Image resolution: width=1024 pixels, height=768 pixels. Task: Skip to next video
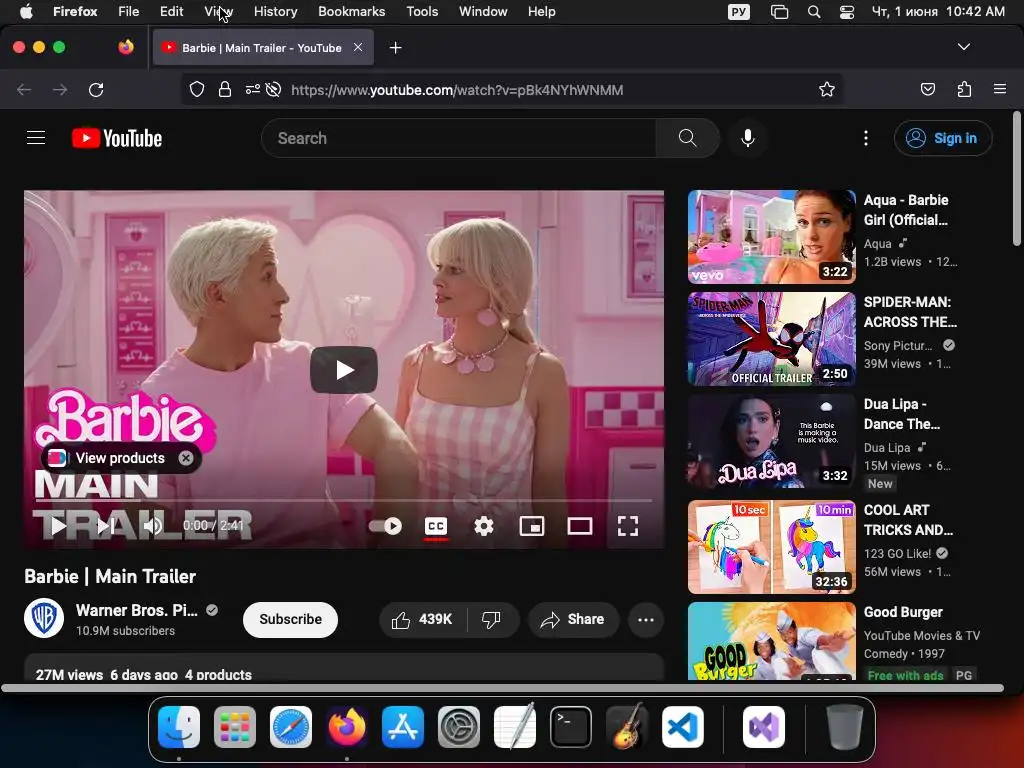point(106,526)
